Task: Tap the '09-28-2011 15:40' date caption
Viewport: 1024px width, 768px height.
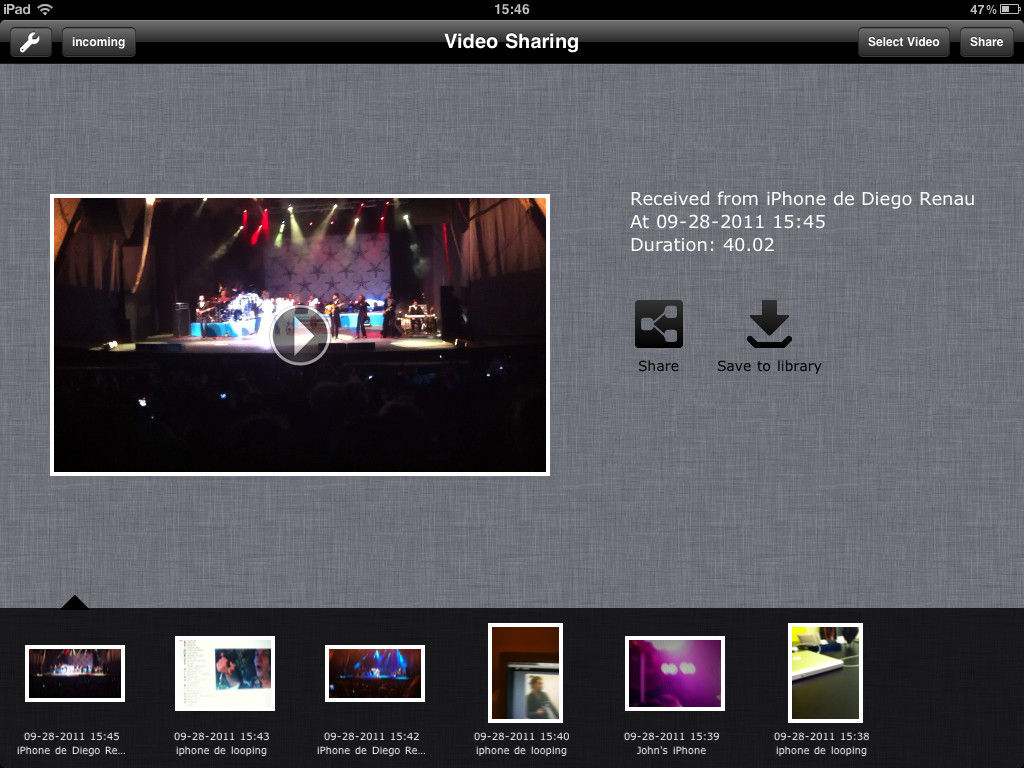Action: 521,736
